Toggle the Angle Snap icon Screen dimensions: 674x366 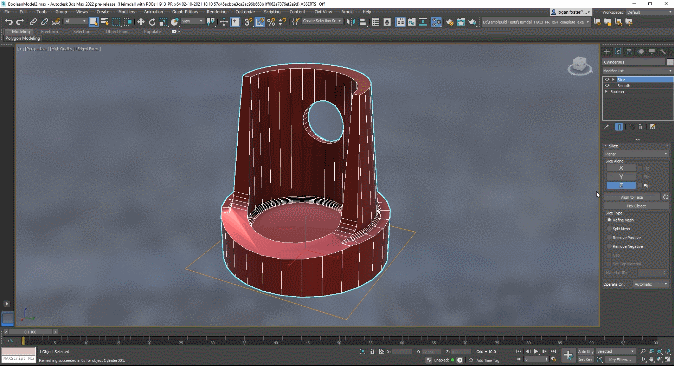coord(260,22)
